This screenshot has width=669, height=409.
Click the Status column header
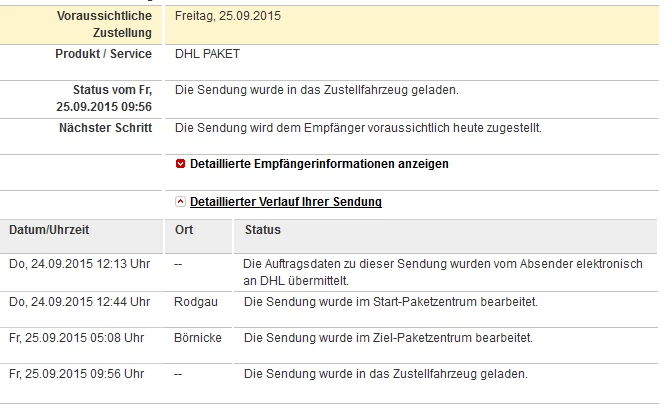click(263, 230)
